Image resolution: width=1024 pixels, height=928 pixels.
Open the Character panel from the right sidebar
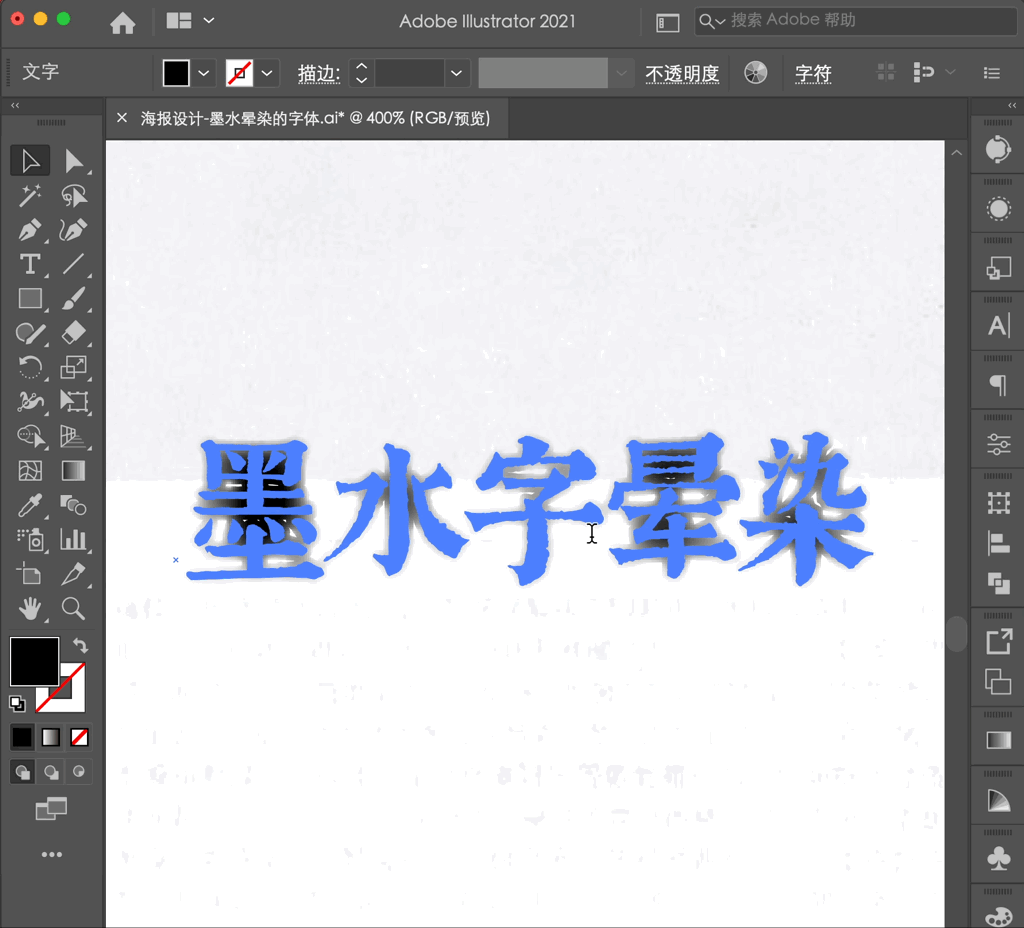(997, 325)
